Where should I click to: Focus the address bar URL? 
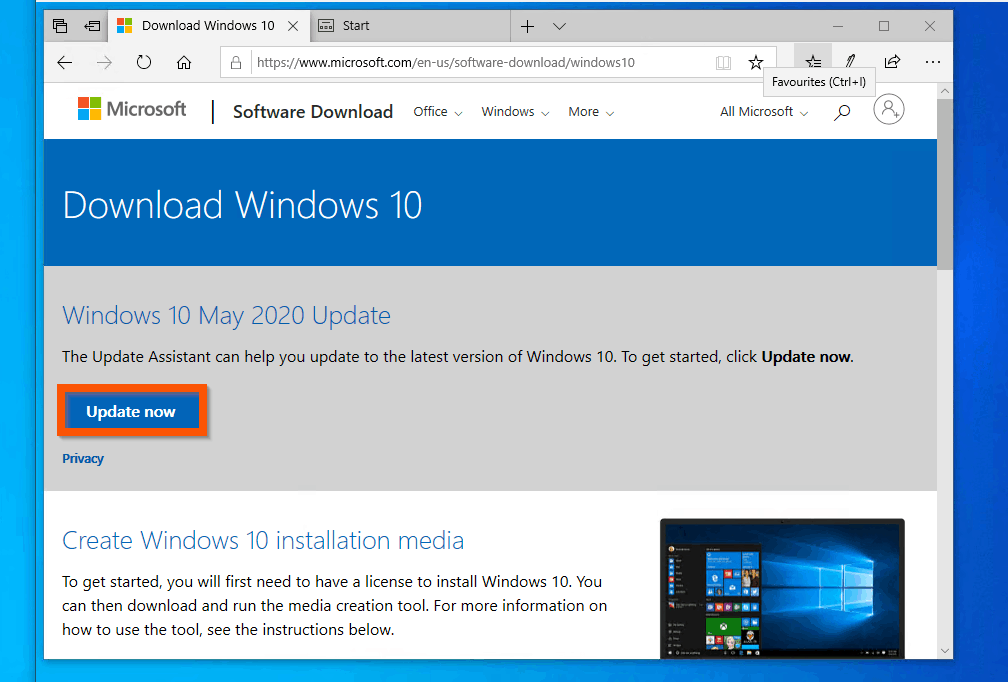(x=446, y=62)
